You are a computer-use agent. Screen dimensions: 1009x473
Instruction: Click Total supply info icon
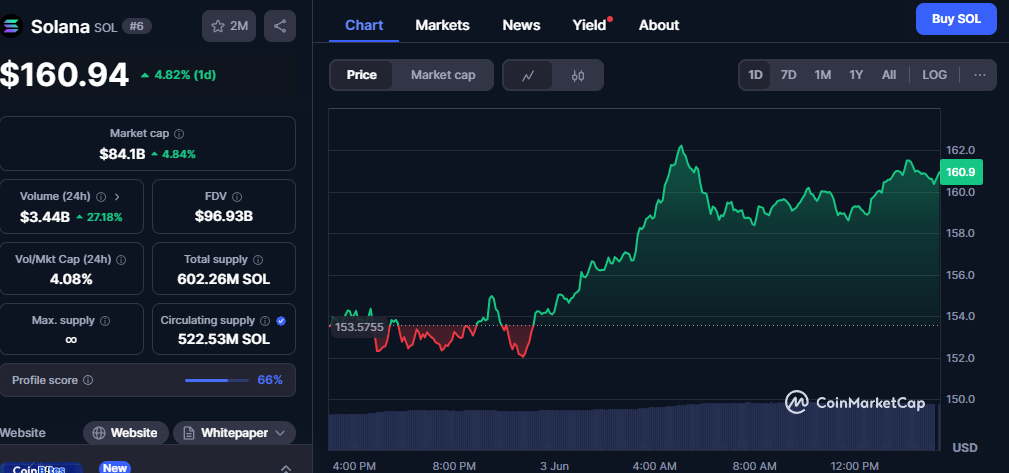[258, 259]
